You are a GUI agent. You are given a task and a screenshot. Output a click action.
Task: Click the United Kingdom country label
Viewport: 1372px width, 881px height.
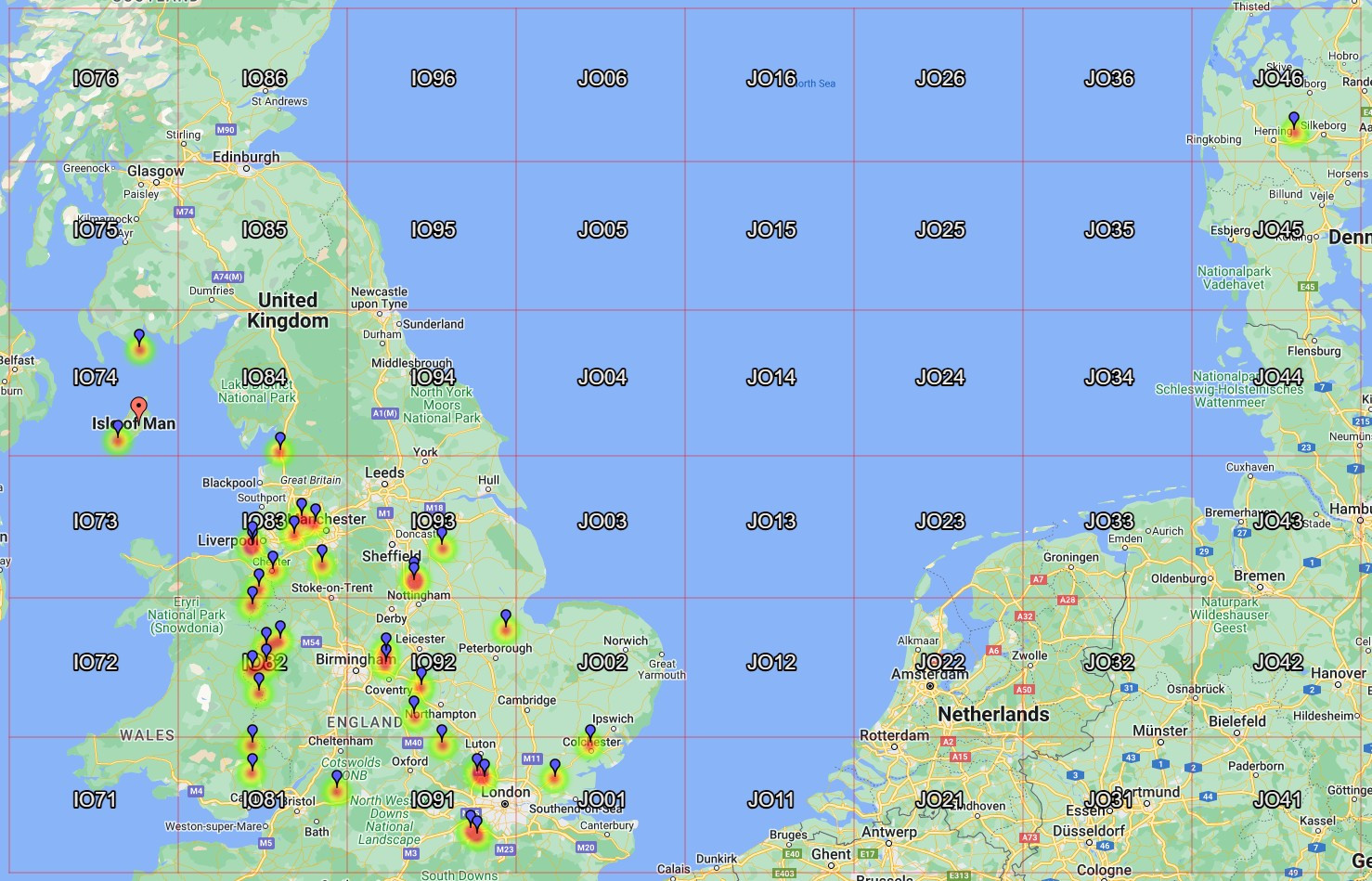288,310
